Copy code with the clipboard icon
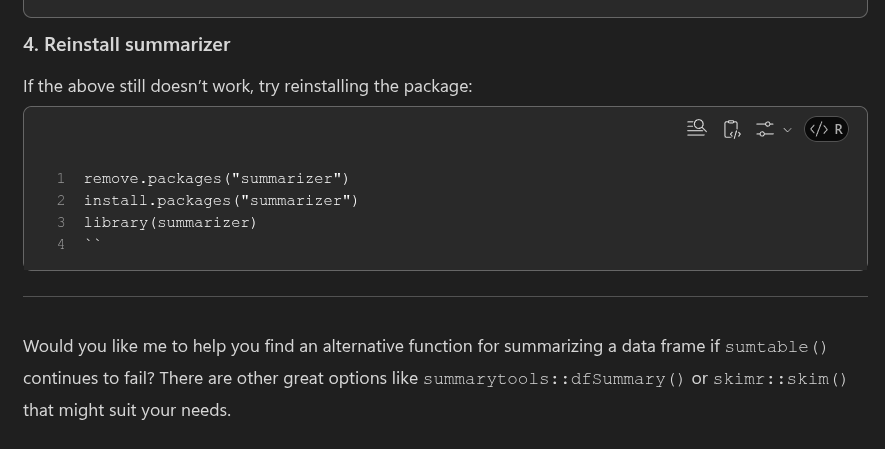The height and width of the screenshot is (449, 885). (732, 129)
